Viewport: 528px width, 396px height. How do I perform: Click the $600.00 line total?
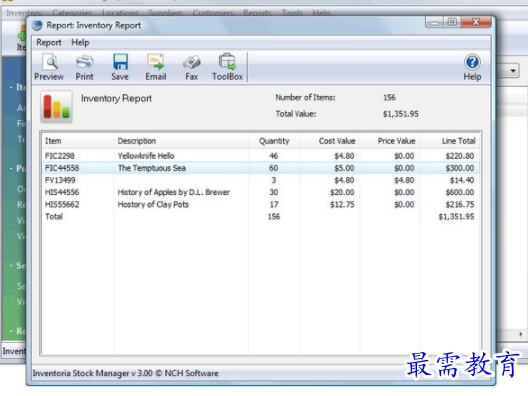click(x=460, y=192)
